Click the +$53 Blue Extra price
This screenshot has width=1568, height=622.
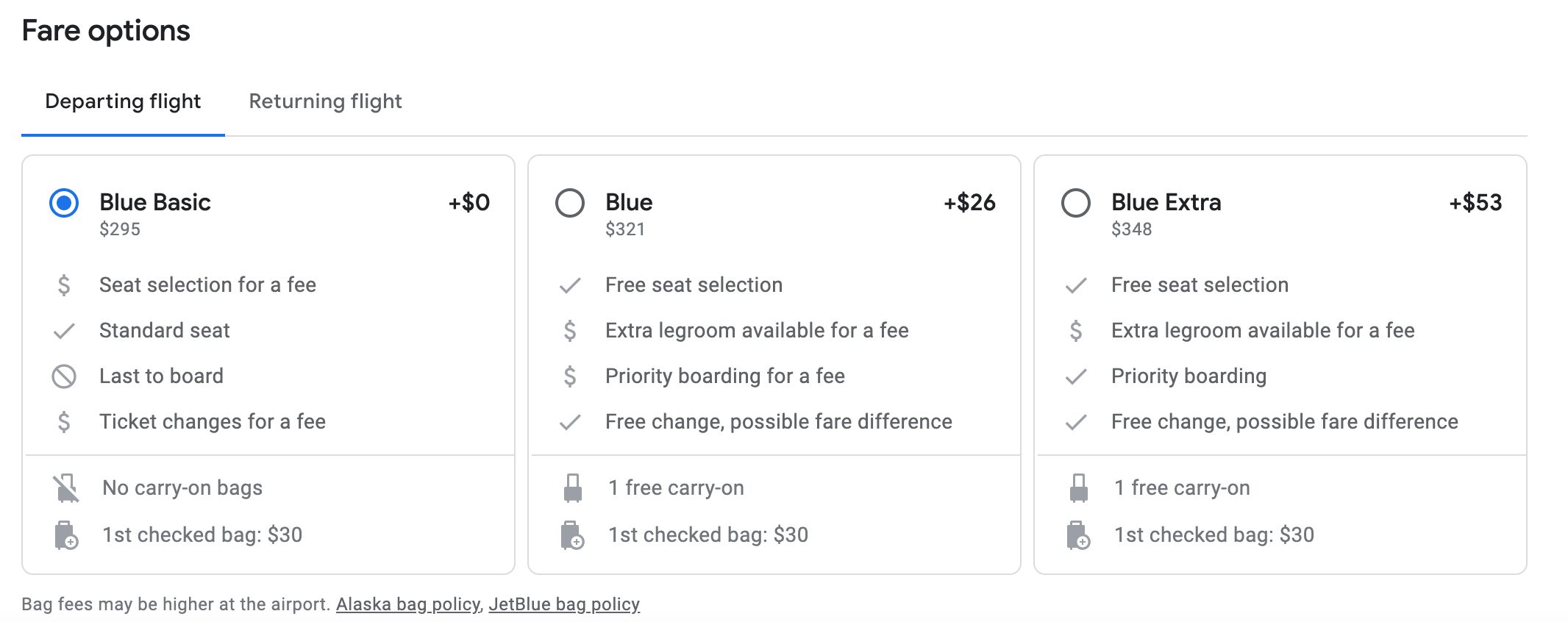(x=1475, y=203)
